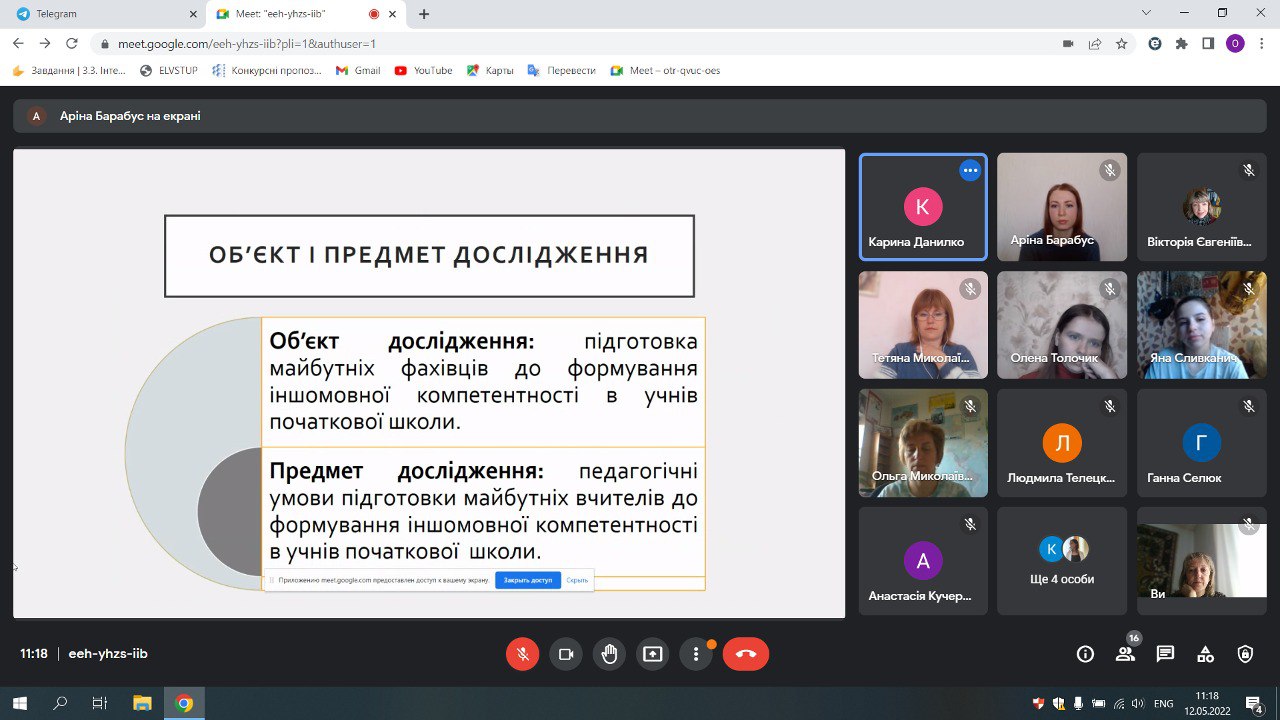Open the more options three-dot menu

[695, 654]
